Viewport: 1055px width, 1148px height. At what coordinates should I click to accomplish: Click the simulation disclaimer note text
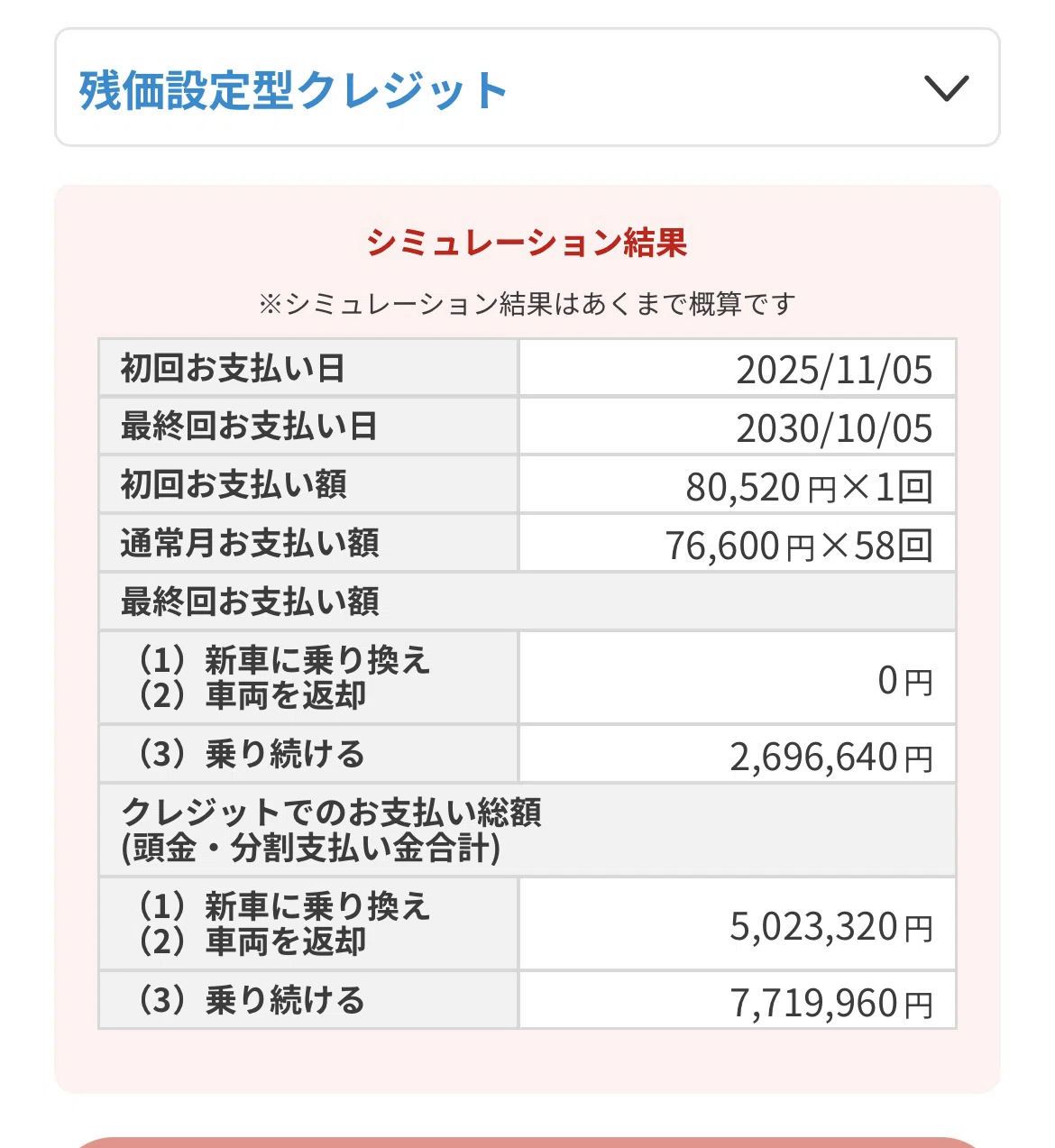pos(527,304)
